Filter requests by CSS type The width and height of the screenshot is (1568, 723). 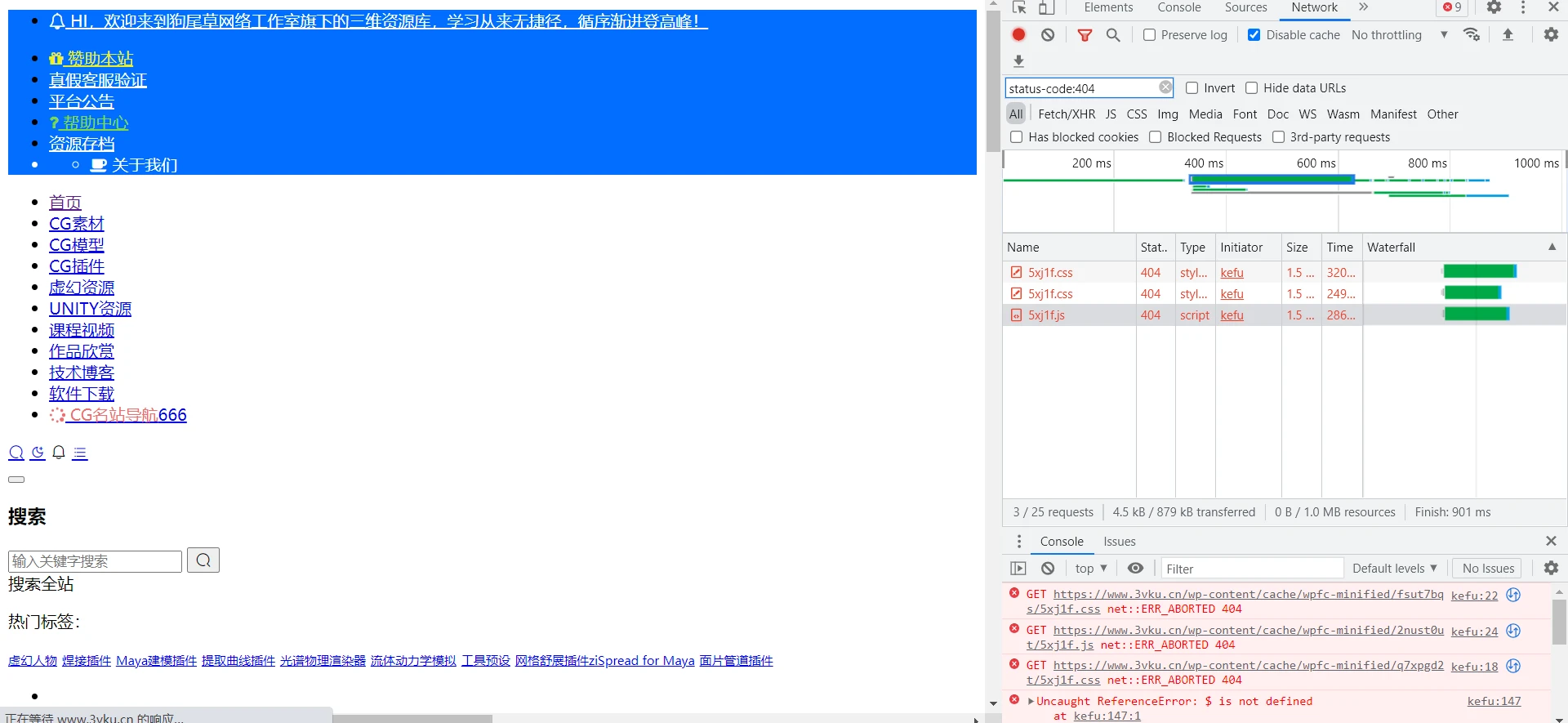pyautogui.click(x=1136, y=114)
